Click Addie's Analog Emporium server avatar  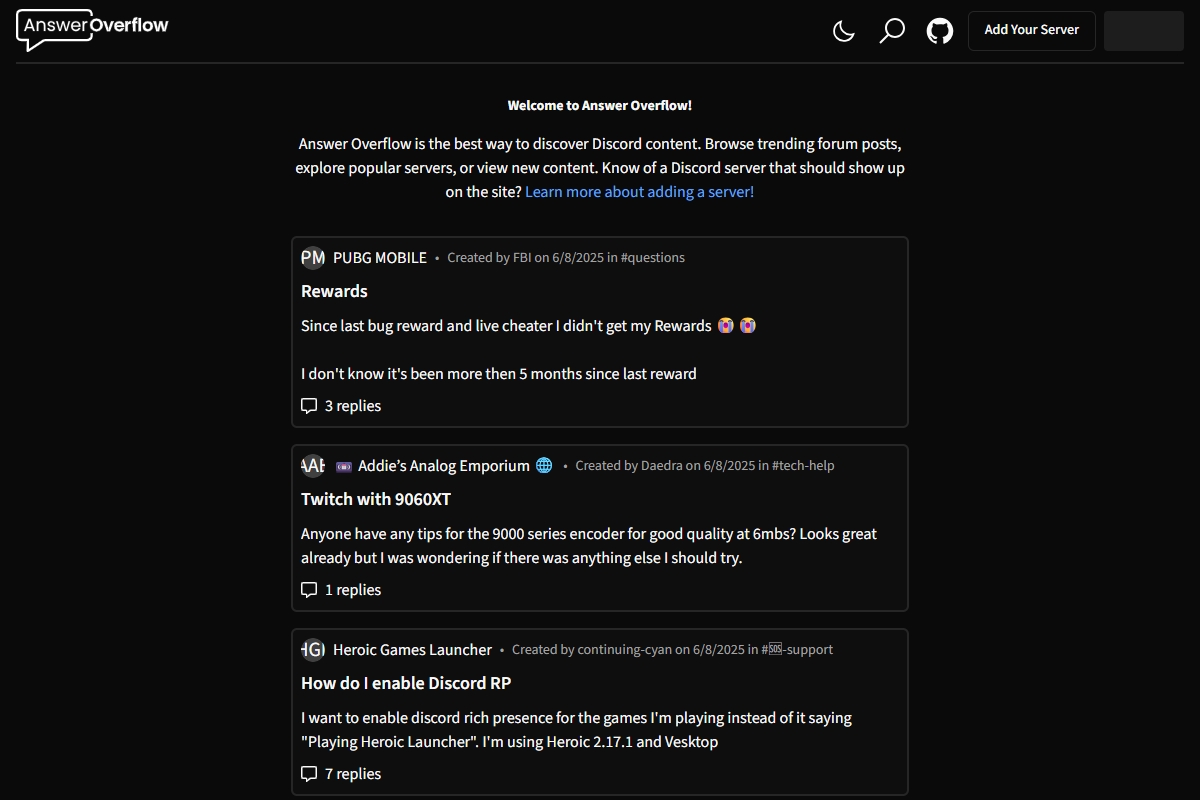[313, 466]
